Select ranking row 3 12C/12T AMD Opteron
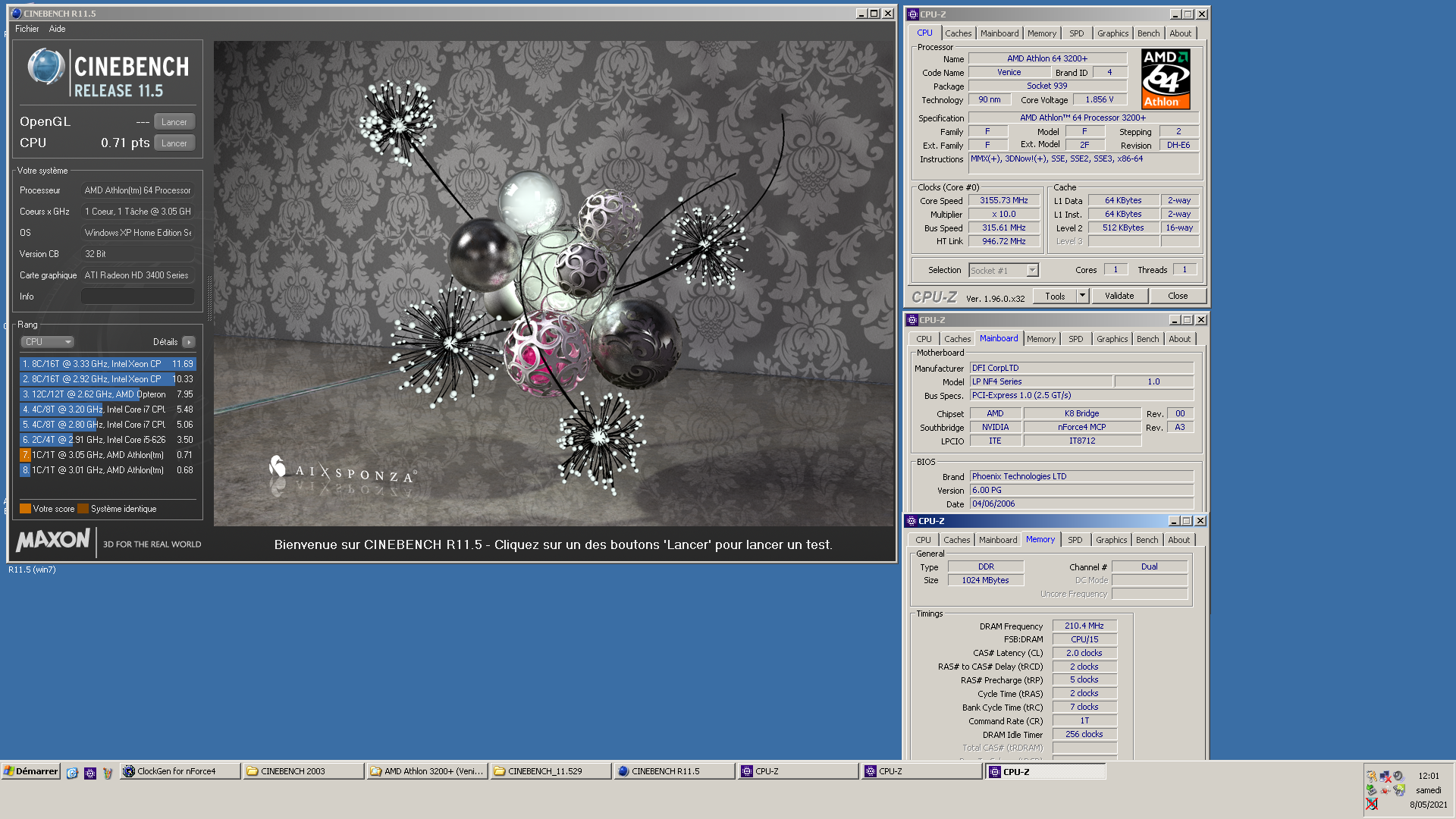This screenshot has width=1456, height=819. [108, 394]
